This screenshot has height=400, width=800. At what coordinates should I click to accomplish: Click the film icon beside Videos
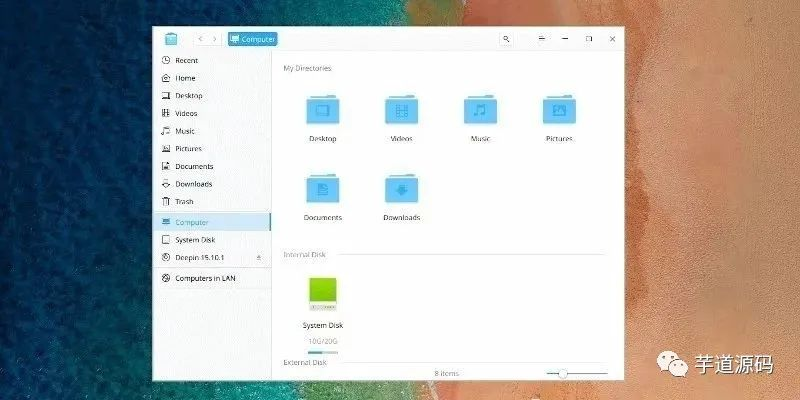(165, 113)
